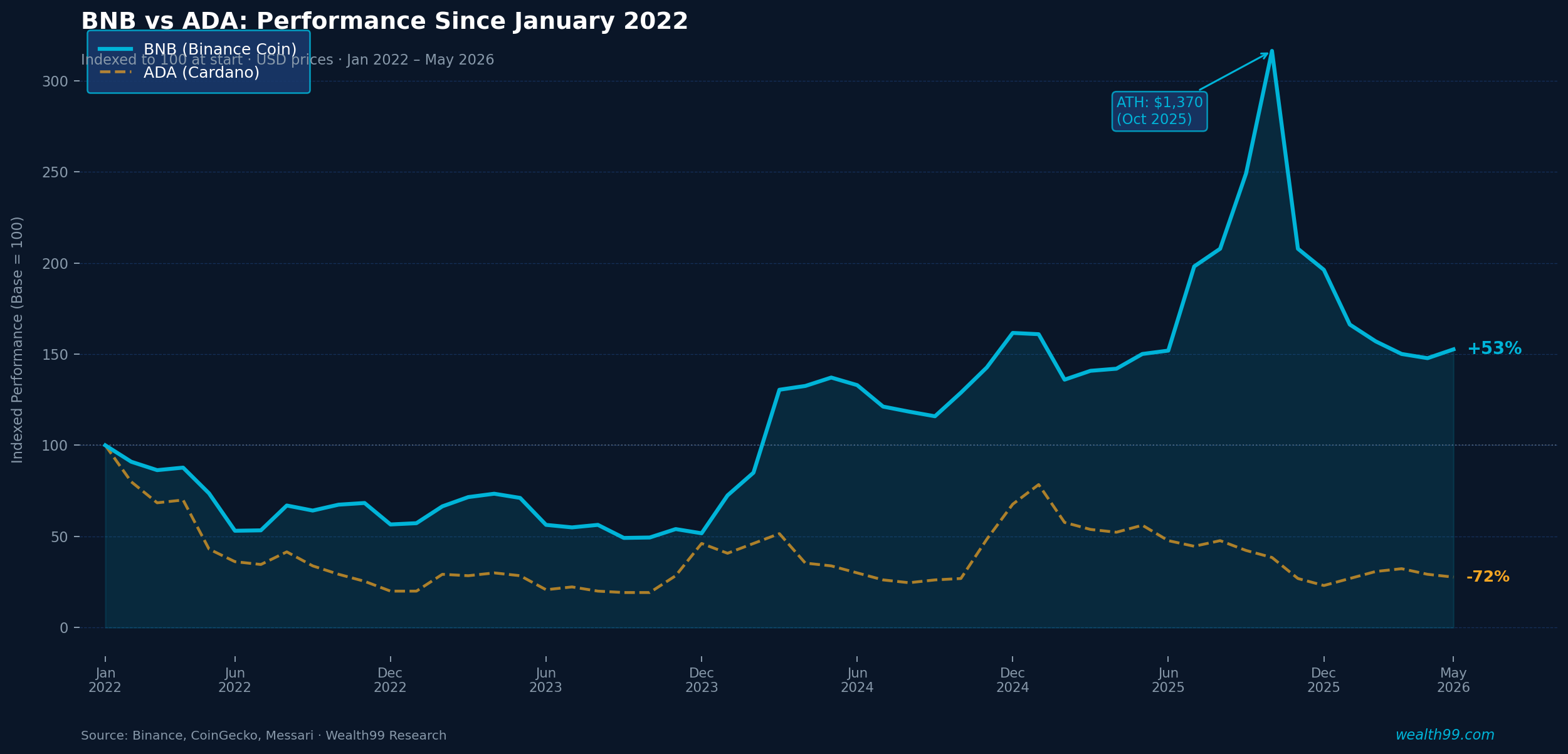Click the subtitle 'Indexed to 100 at start'

coord(162,60)
